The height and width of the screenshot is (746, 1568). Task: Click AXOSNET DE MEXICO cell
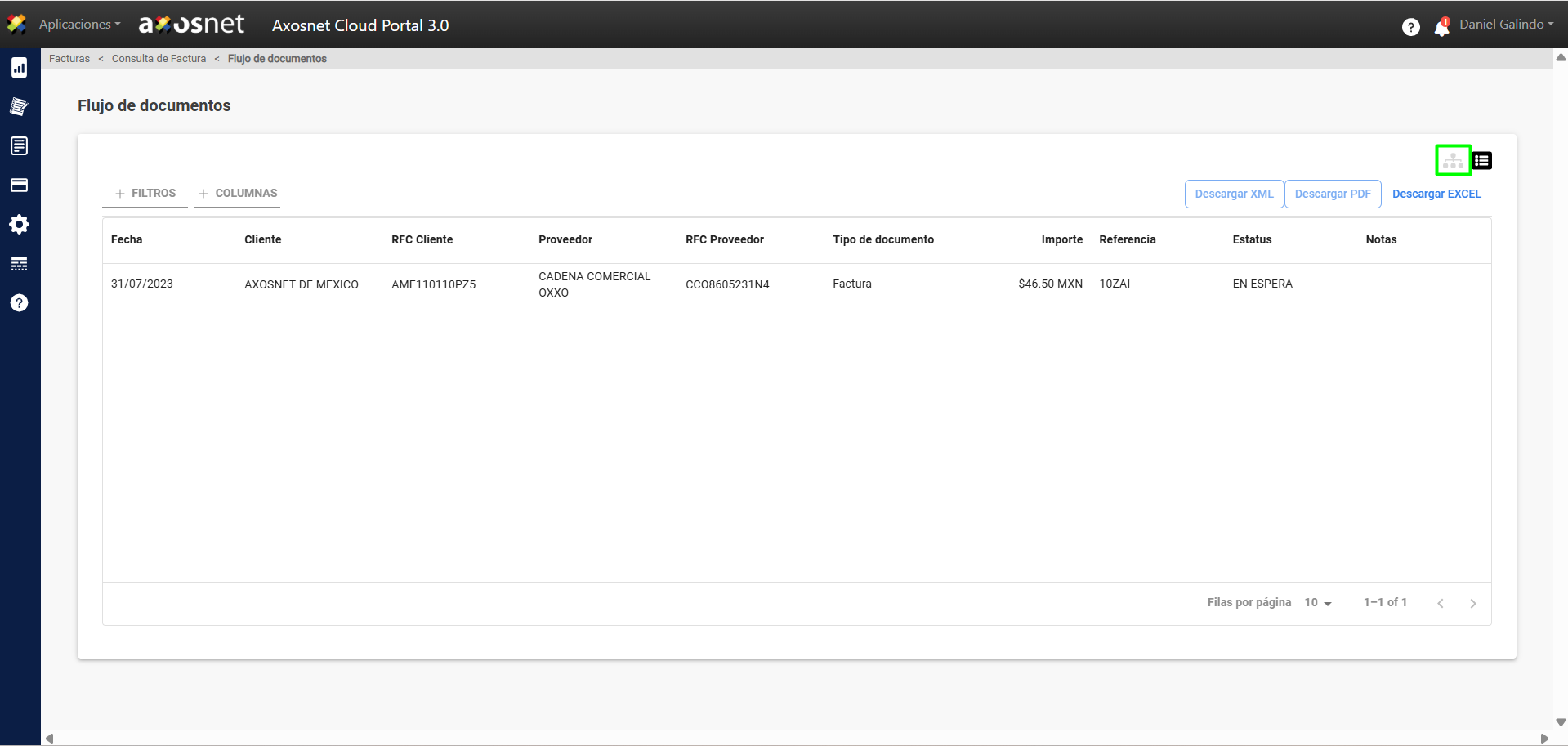point(302,284)
